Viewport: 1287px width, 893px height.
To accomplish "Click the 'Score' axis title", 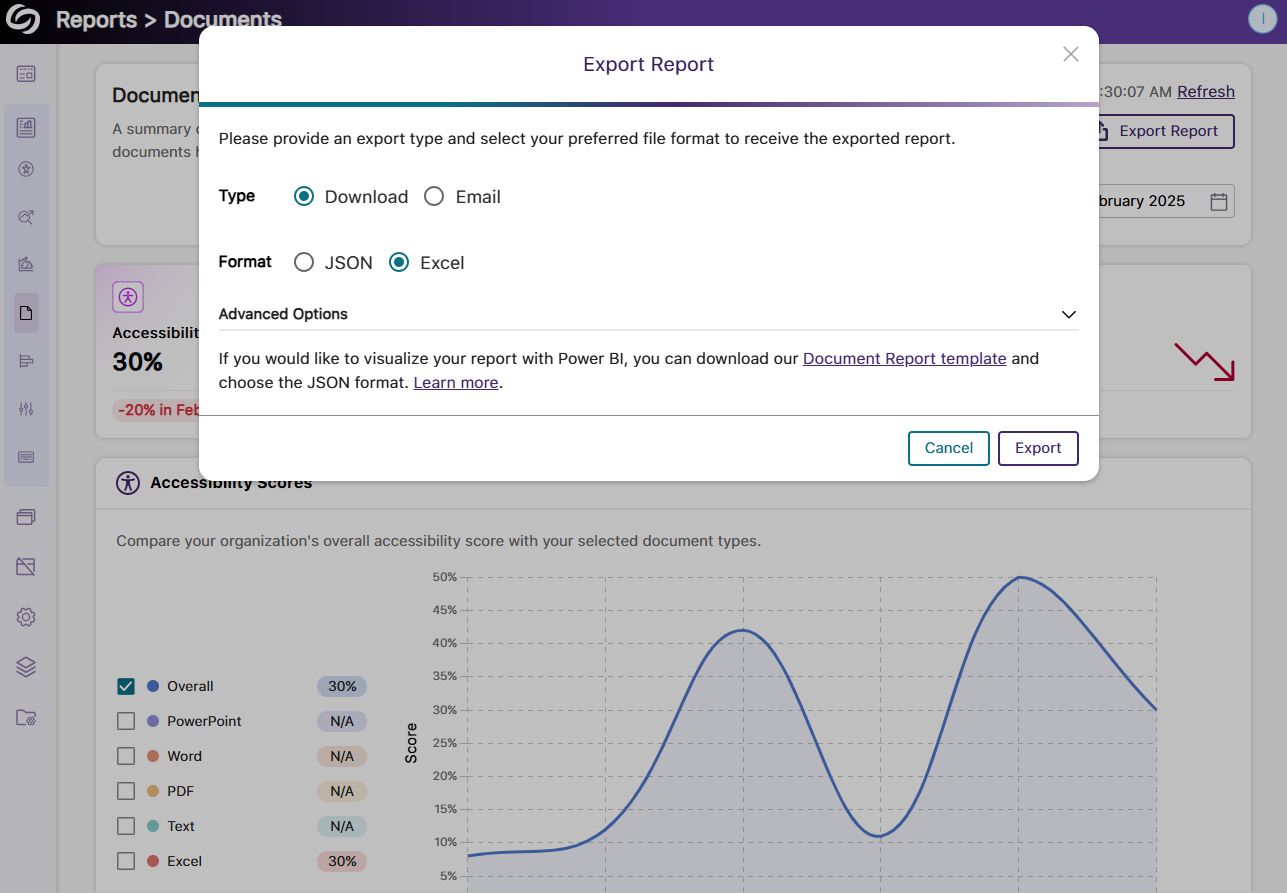I will [411, 744].
